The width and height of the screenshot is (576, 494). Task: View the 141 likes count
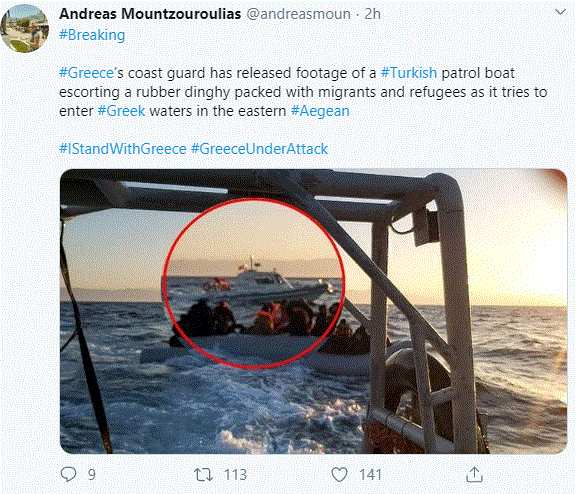pyautogui.click(x=370, y=475)
